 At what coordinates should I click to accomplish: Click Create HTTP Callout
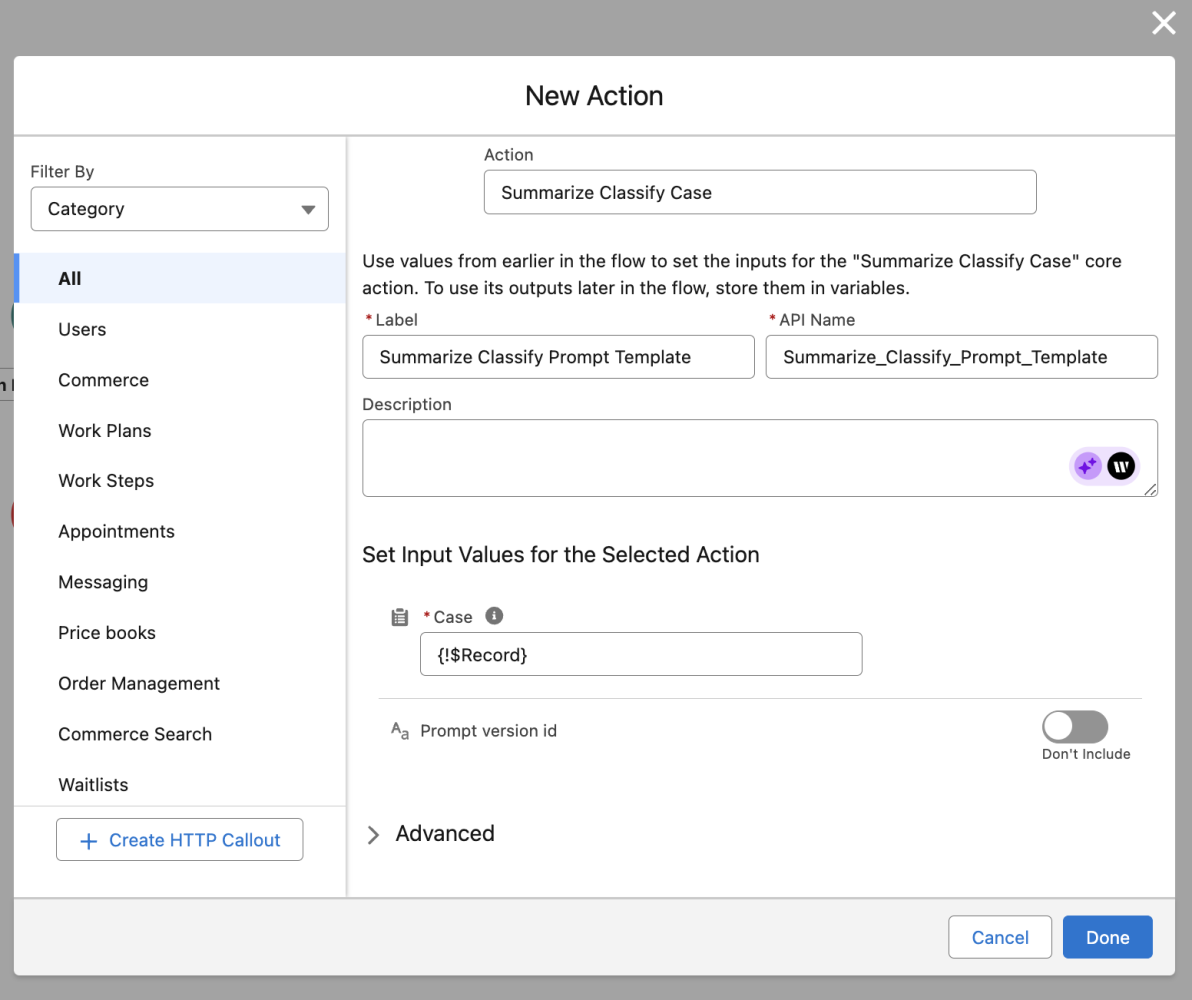[x=179, y=839]
